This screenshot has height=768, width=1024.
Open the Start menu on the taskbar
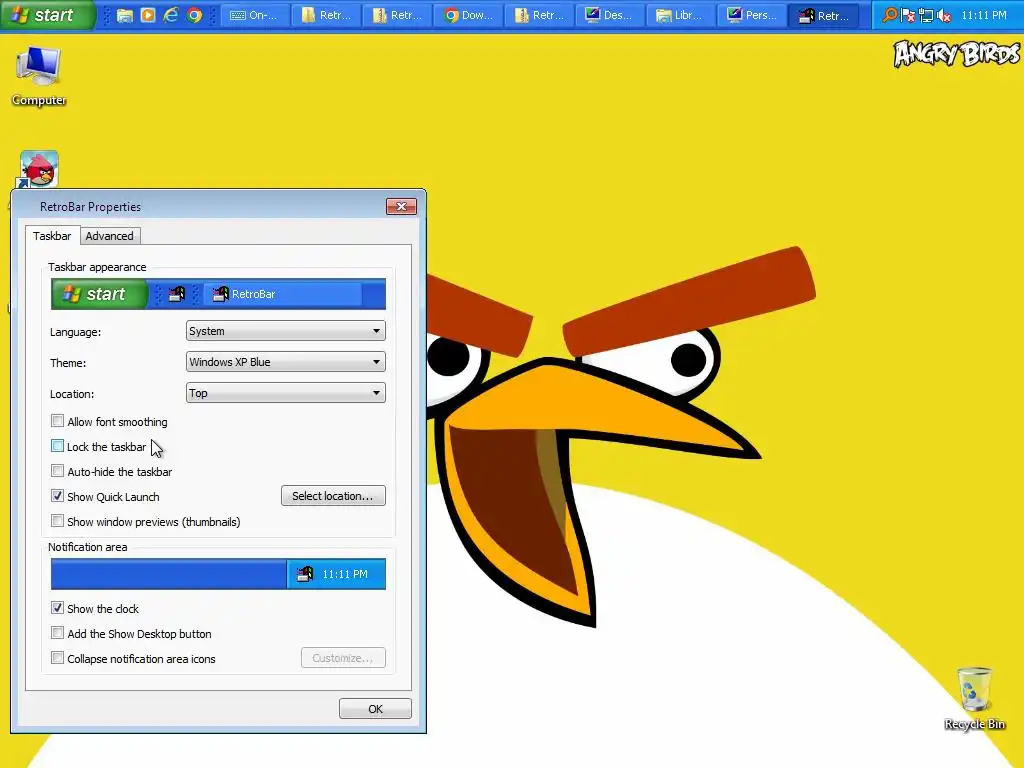pos(47,15)
